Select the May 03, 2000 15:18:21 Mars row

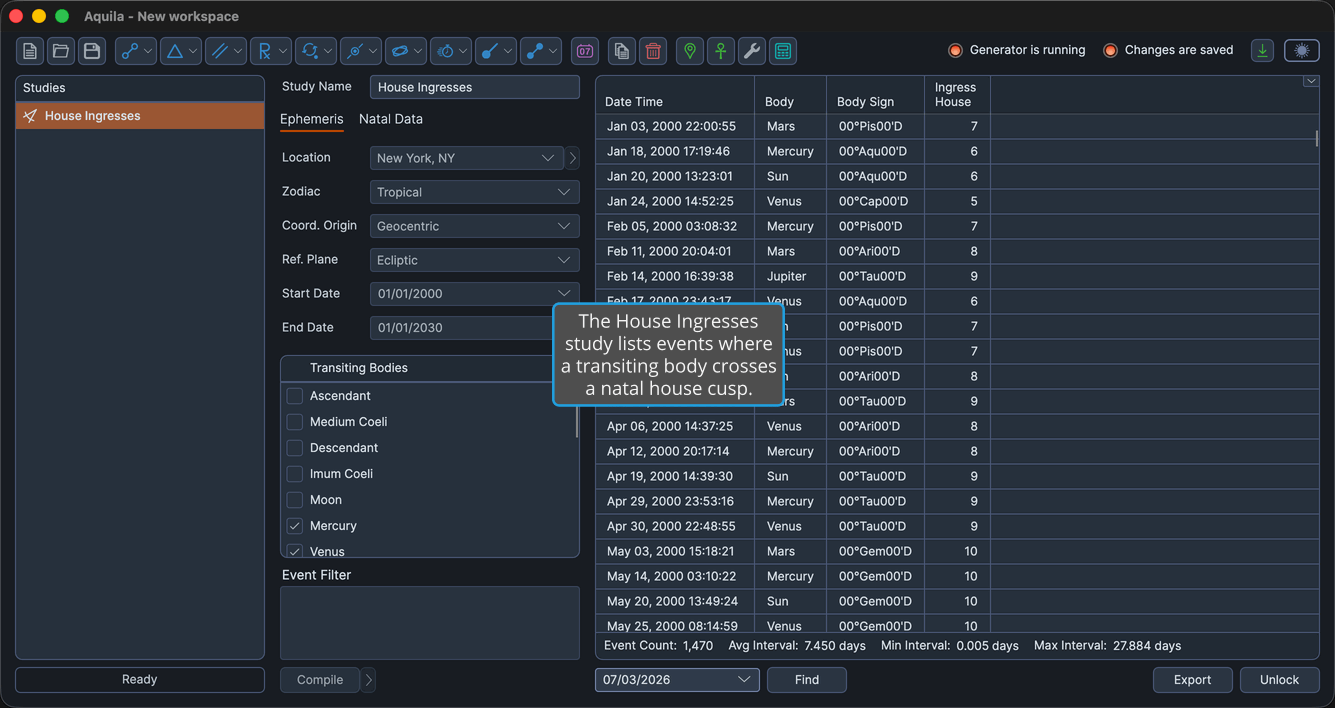click(x=957, y=551)
